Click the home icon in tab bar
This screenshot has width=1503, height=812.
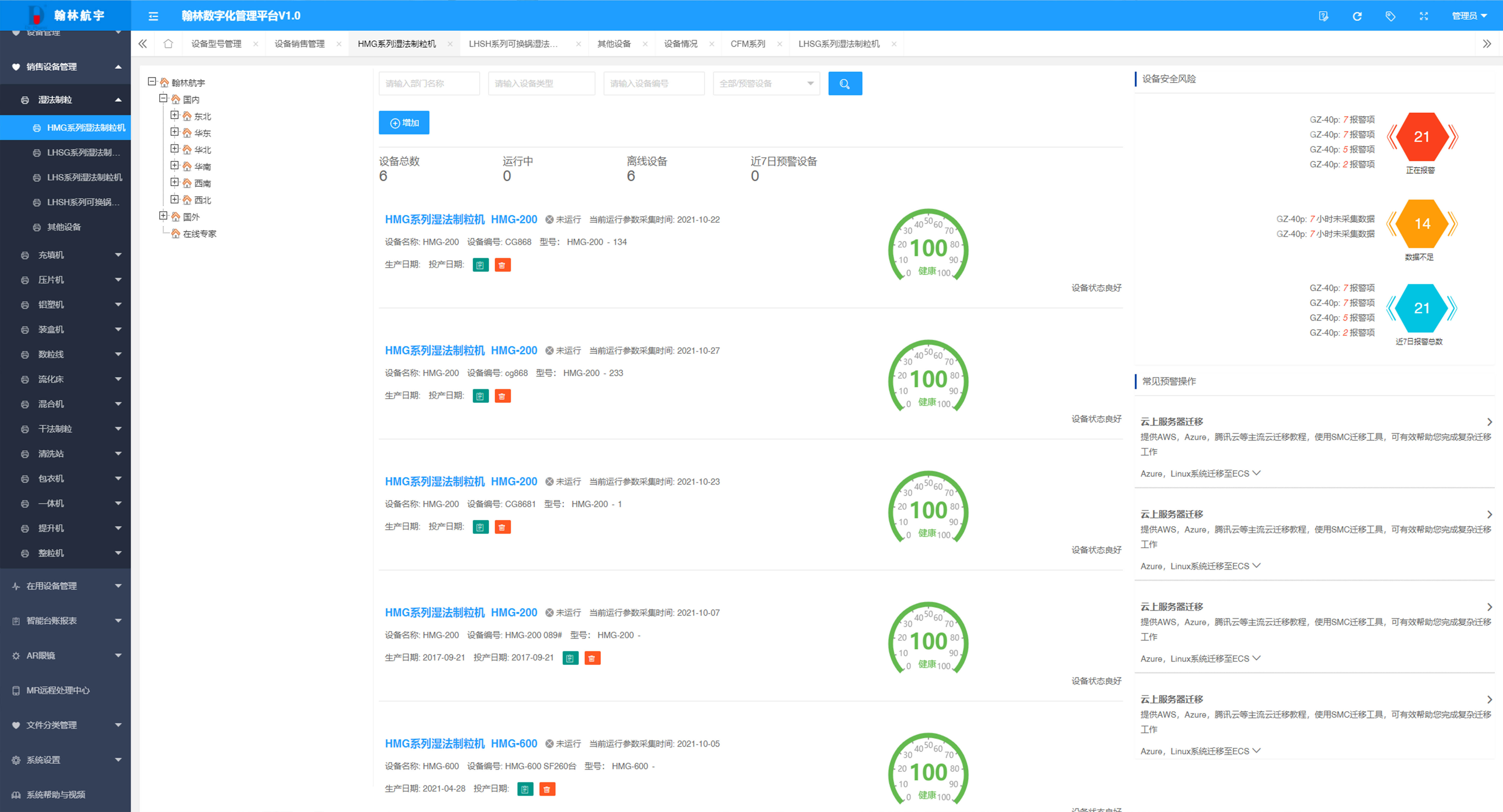168,44
